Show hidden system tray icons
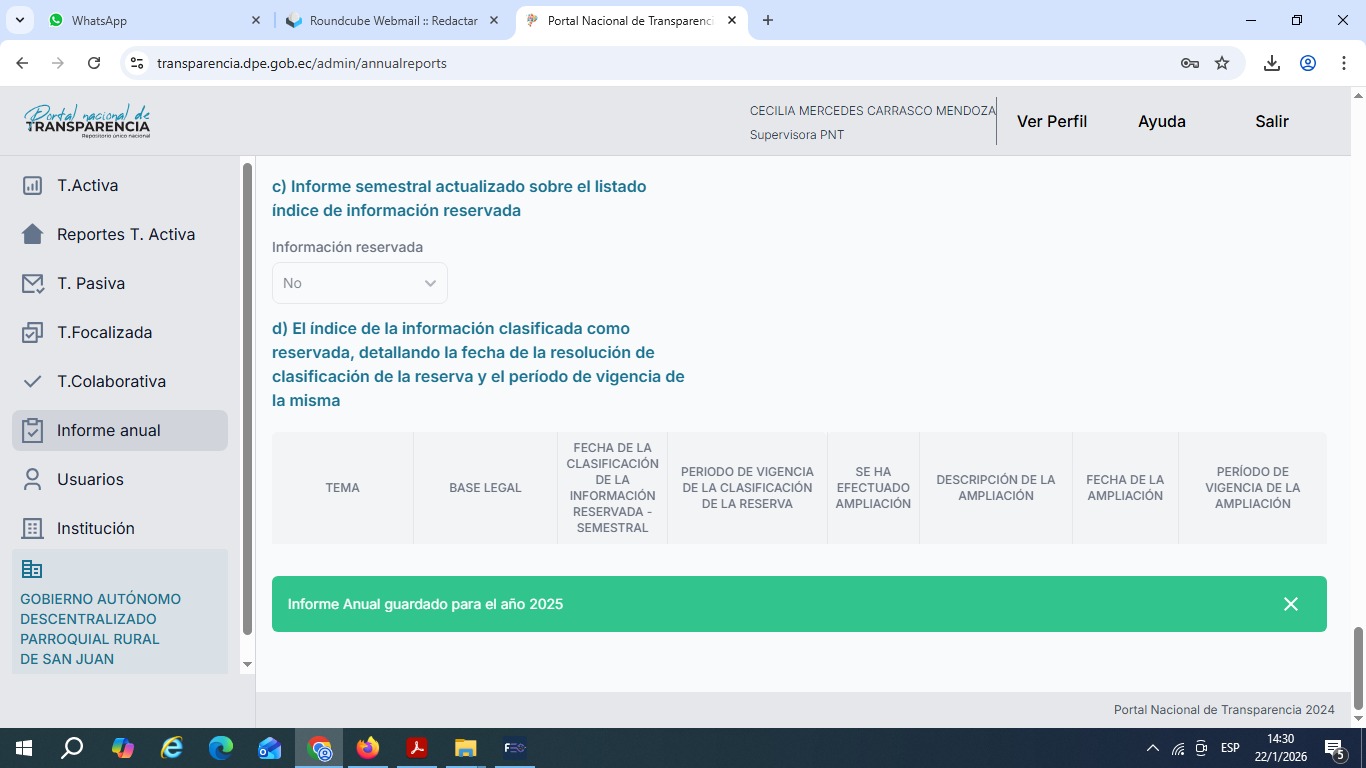This screenshot has height=768, width=1366. tap(1152, 748)
